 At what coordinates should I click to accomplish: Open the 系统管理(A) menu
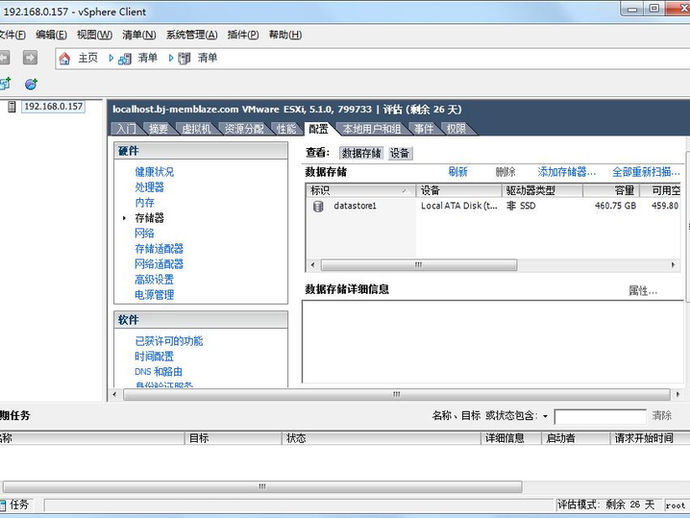(x=192, y=35)
